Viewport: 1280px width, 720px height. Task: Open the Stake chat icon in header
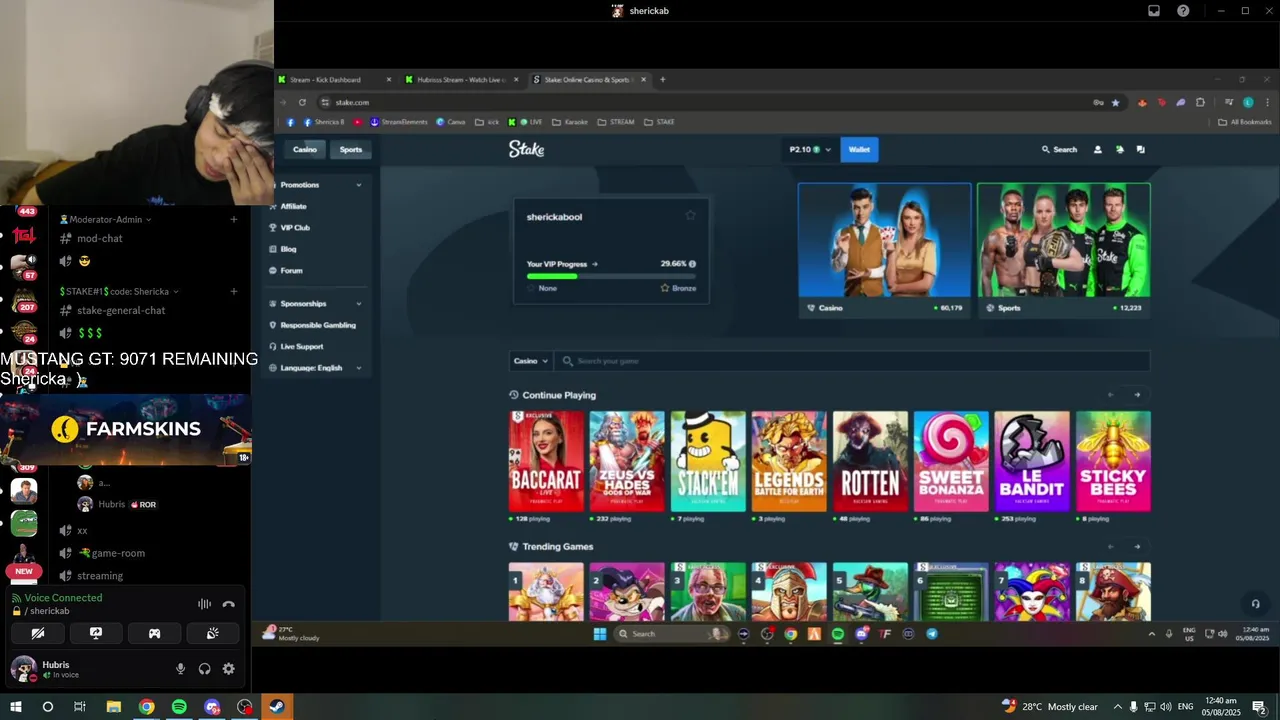tap(1140, 149)
